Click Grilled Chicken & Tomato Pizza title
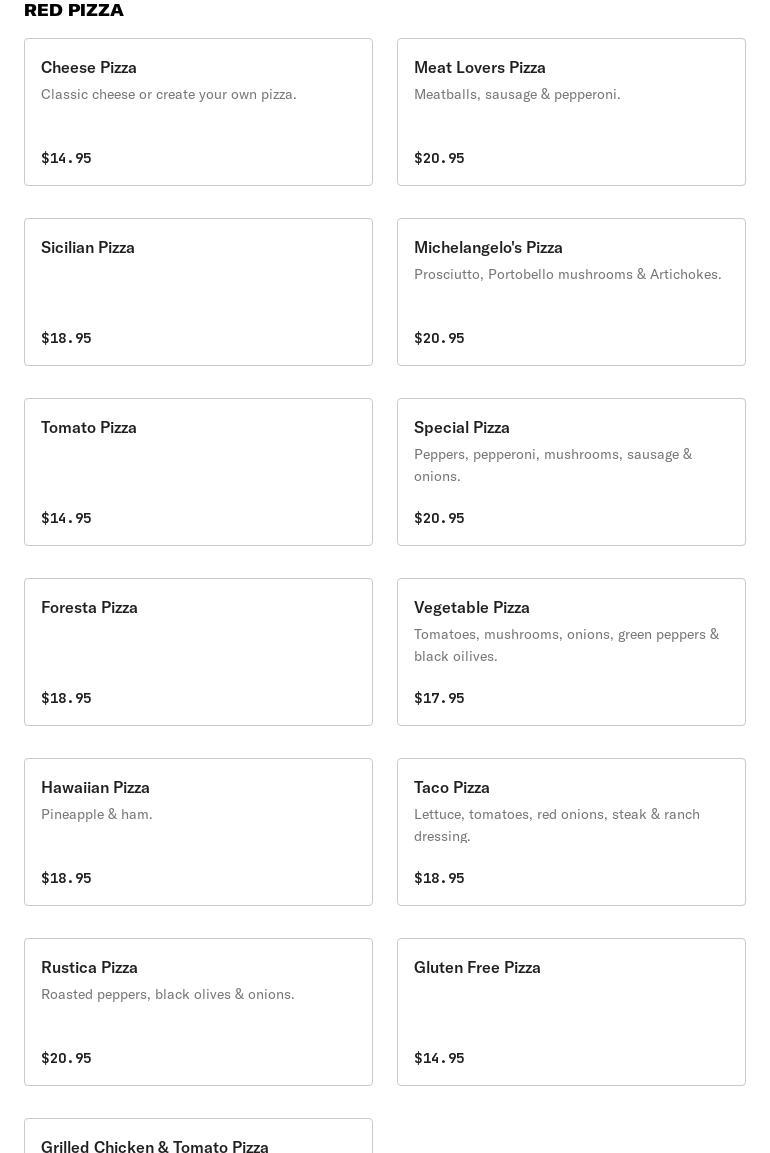The width and height of the screenshot is (770, 1153). pos(155,1146)
